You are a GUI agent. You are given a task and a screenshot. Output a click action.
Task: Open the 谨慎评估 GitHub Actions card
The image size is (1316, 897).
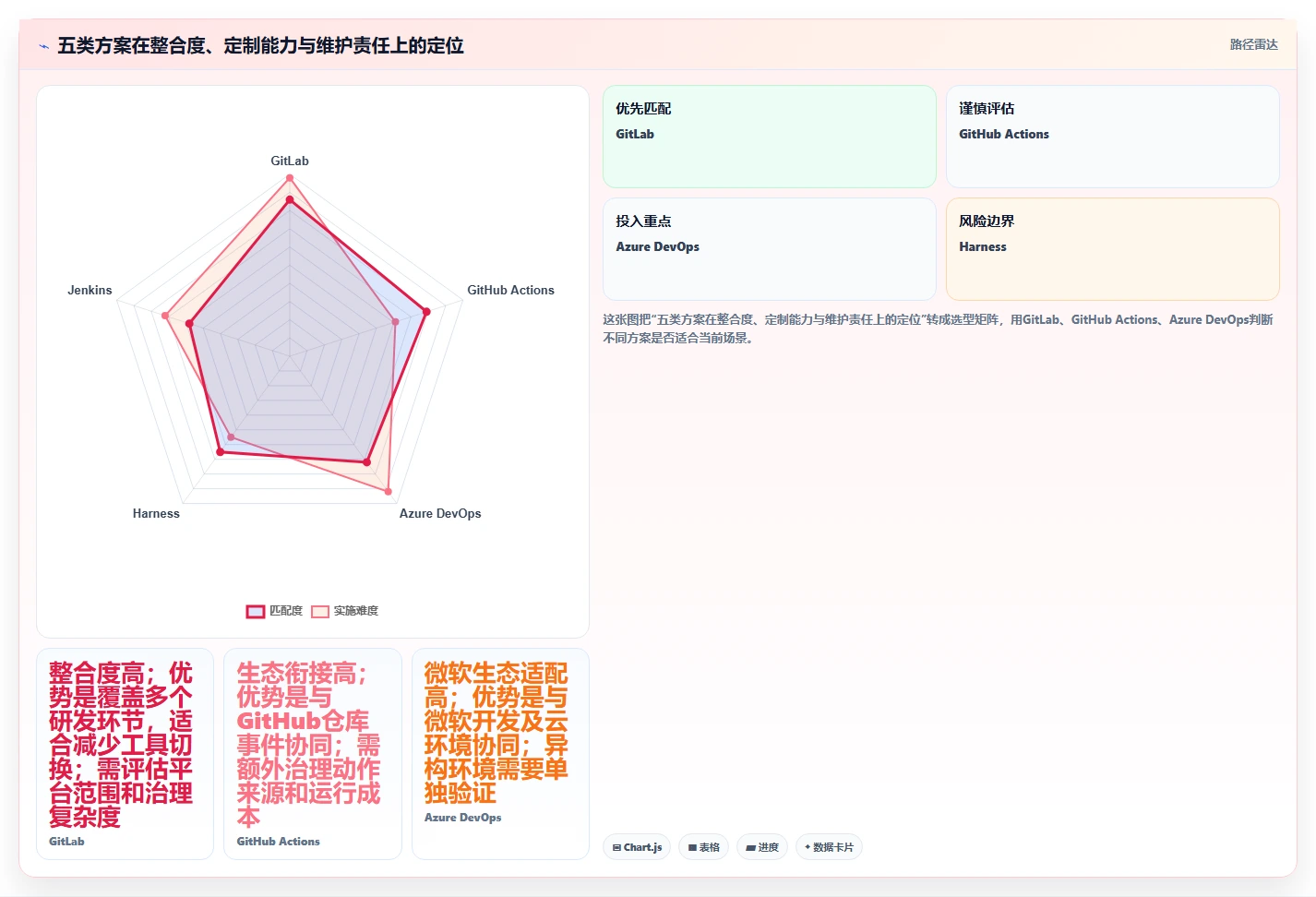(x=1113, y=137)
